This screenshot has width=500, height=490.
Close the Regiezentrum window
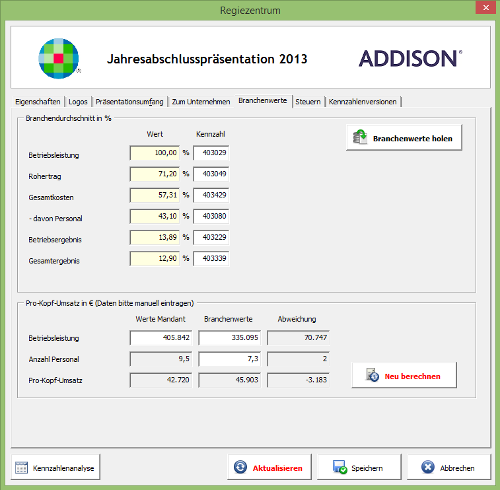pyautogui.click(x=486, y=8)
